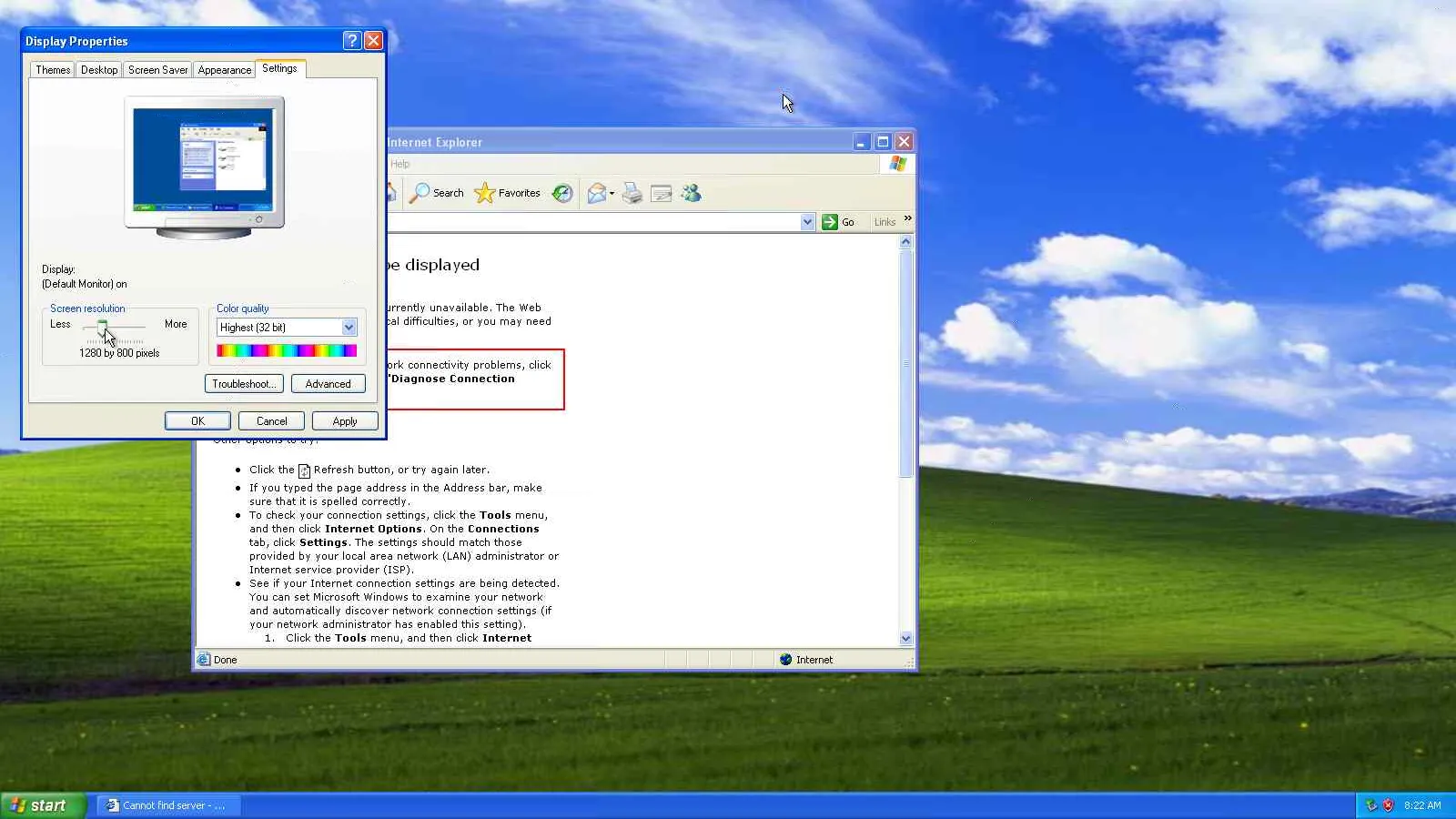Click OK in Display Properties

click(x=197, y=421)
